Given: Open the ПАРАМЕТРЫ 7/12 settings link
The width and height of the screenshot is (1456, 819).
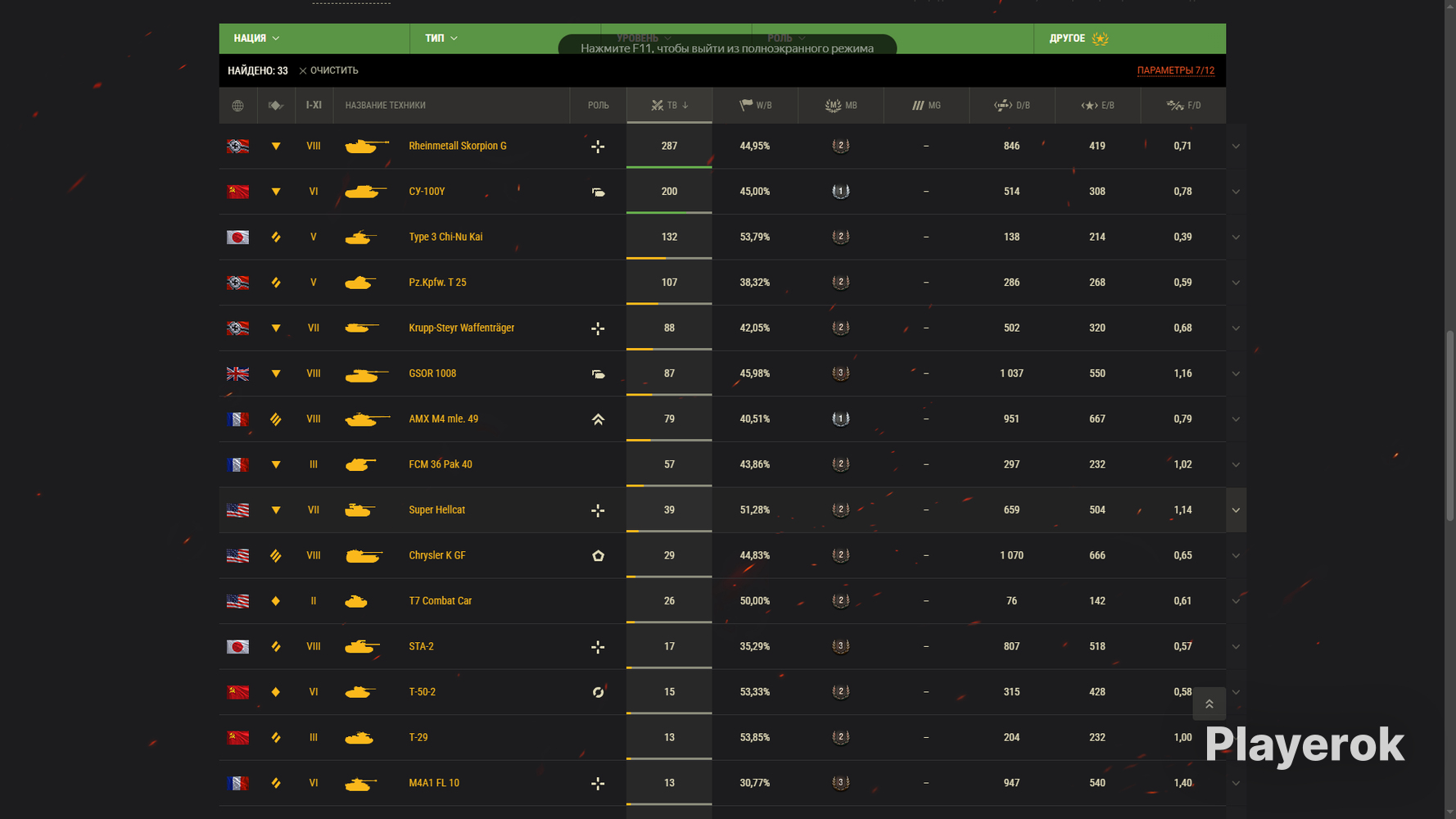Looking at the screenshot, I should [1175, 70].
